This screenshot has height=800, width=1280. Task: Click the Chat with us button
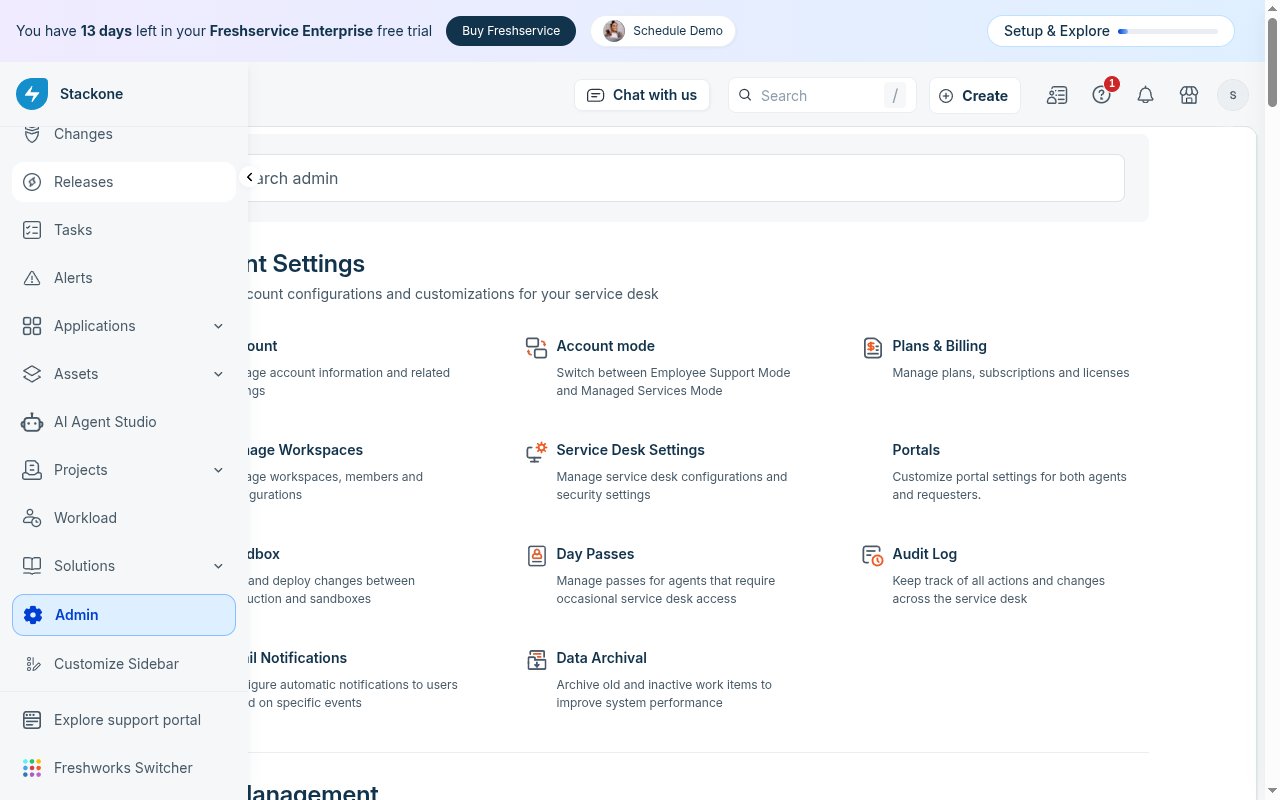click(642, 95)
